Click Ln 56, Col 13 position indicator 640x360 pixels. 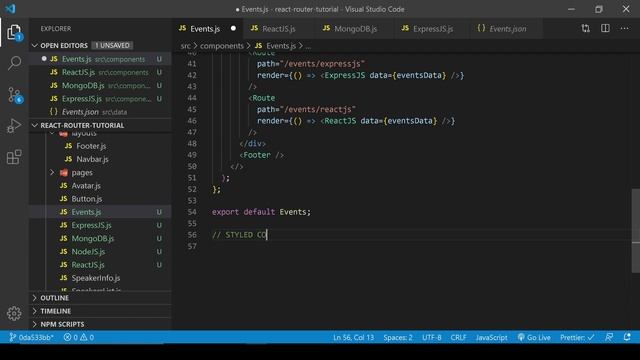tap(353, 338)
